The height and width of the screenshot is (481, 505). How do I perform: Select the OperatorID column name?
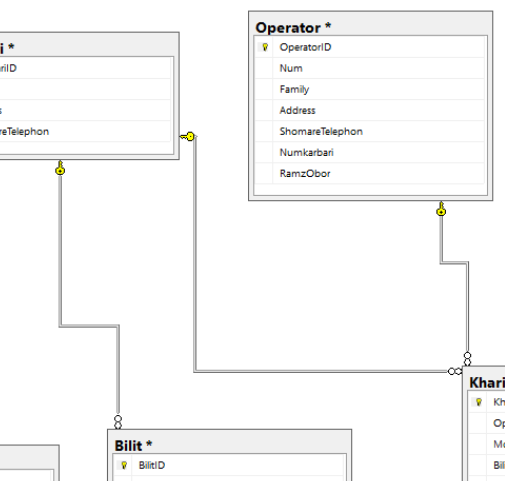(305, 47)
